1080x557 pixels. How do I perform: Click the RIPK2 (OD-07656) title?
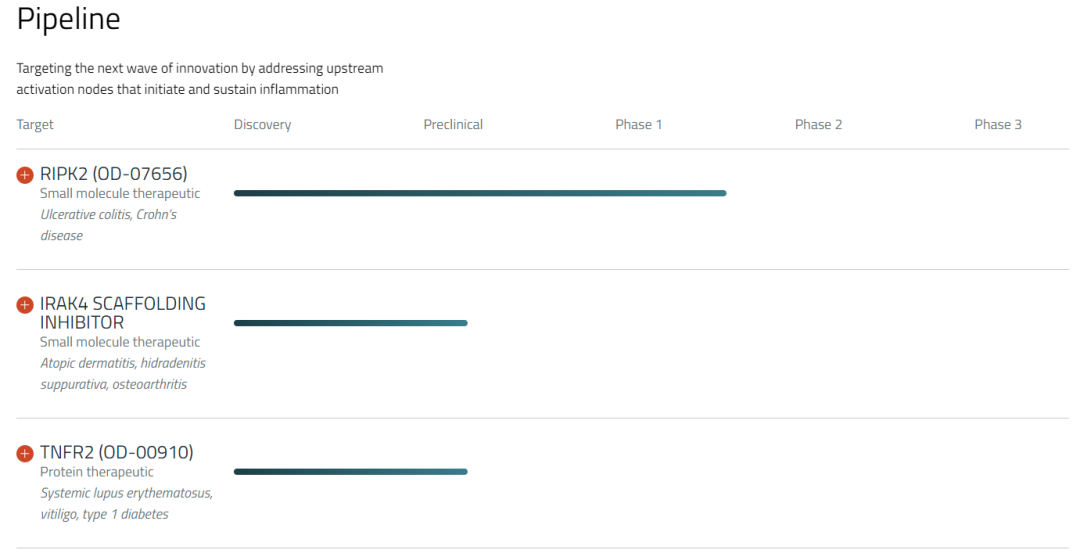113,175
